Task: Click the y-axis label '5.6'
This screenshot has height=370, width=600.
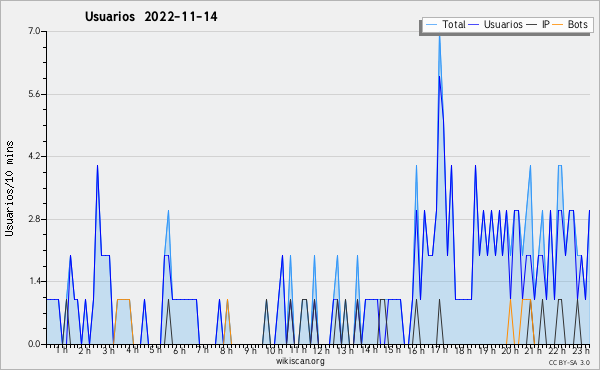Action: [34, 94]
